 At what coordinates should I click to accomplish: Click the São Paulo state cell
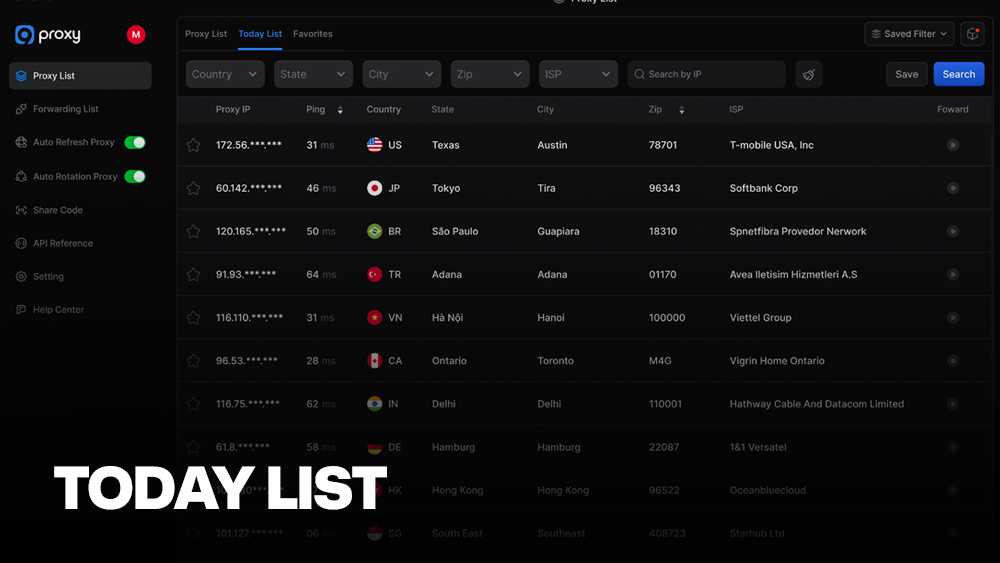tap(455, 231)
